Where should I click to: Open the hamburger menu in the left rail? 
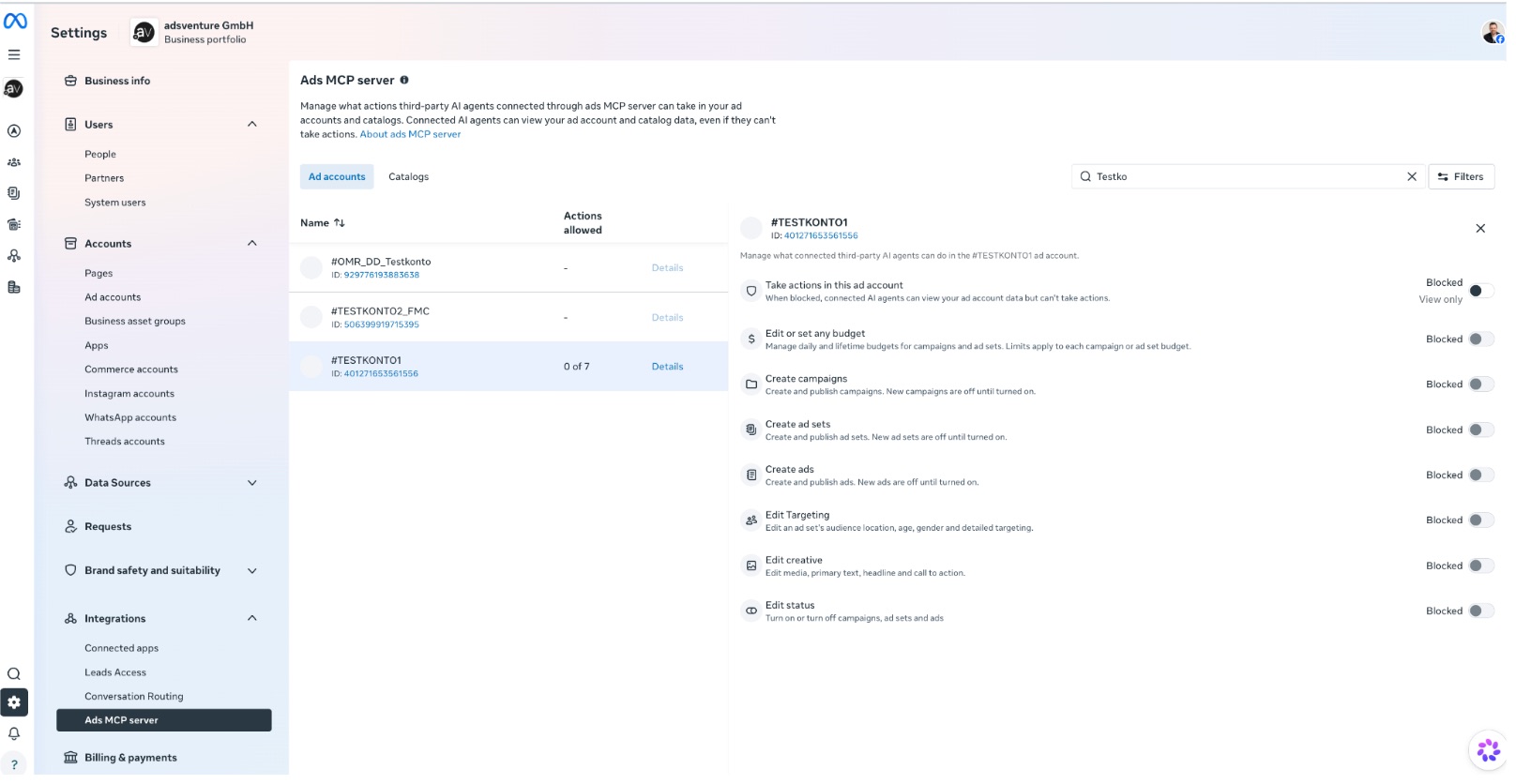pos(14,54)
